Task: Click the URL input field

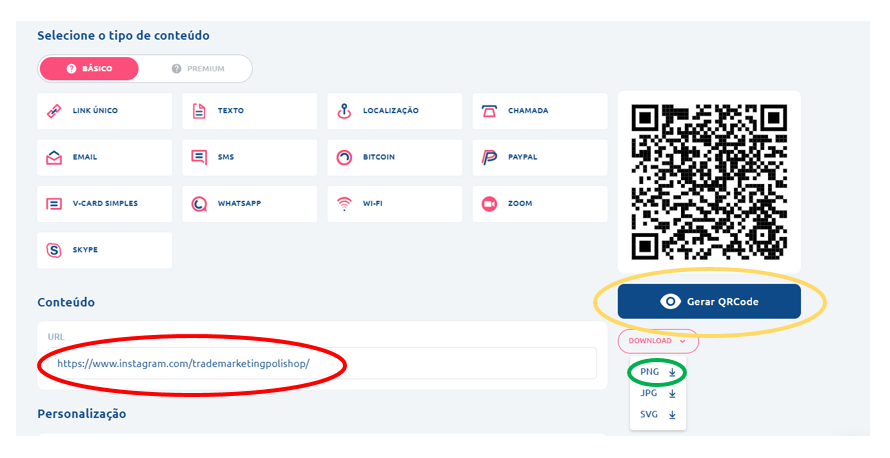Action: tap(320, 363)
